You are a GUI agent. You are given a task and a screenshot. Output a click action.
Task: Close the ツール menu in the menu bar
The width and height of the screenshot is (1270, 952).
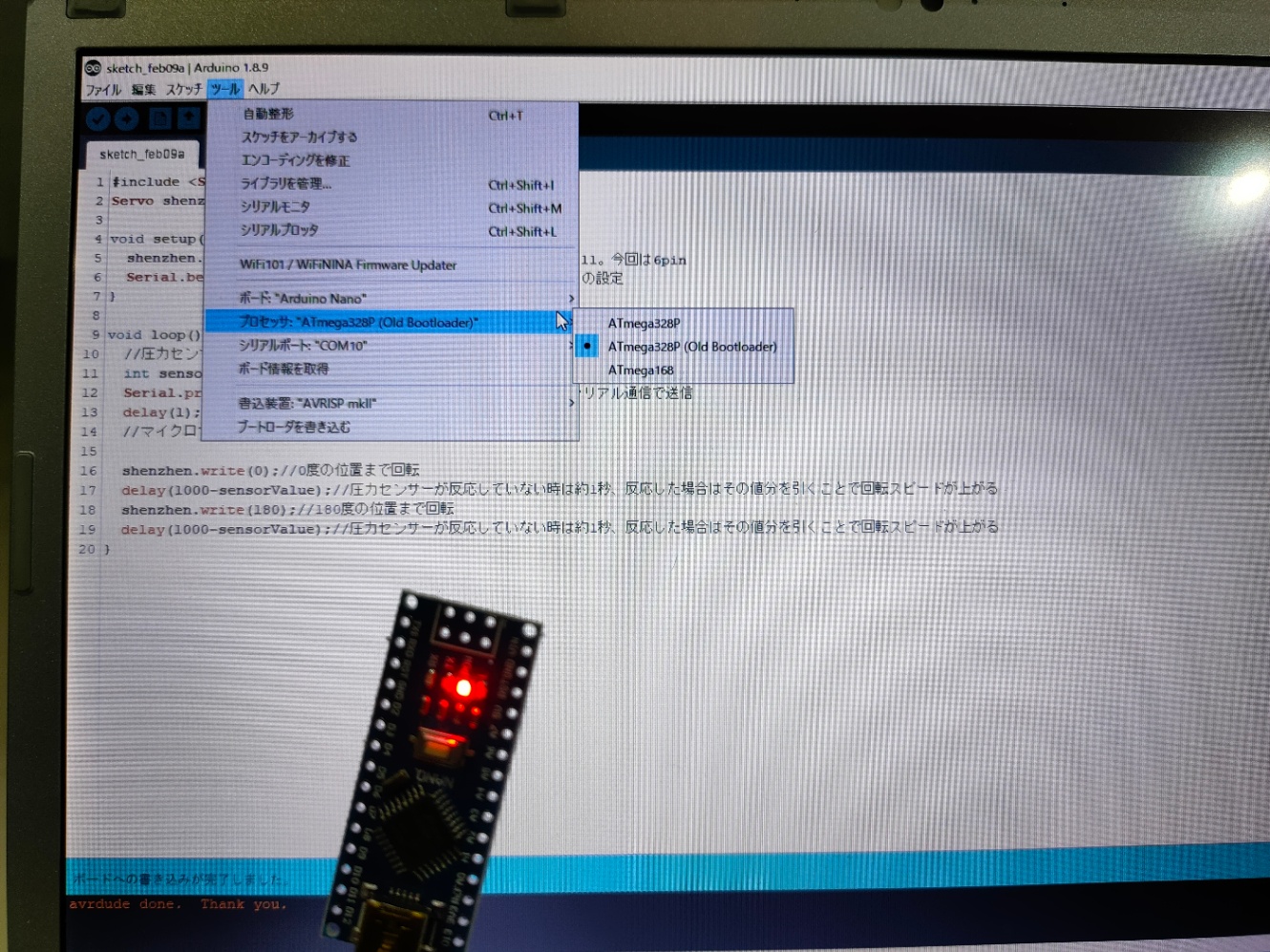[225, 89]
